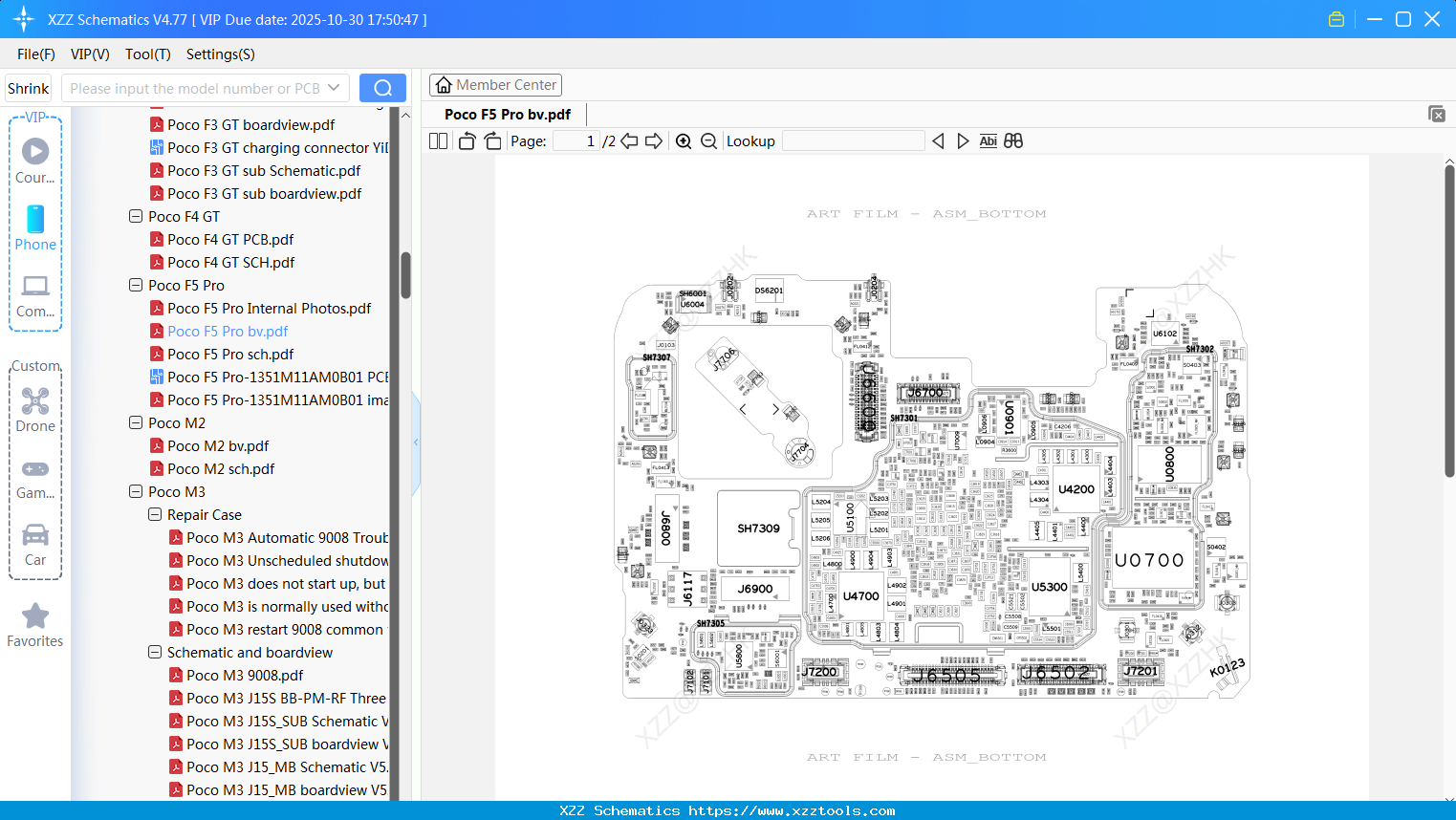Click the yellow VIP gift icon in title bar

click(1336, 19)
